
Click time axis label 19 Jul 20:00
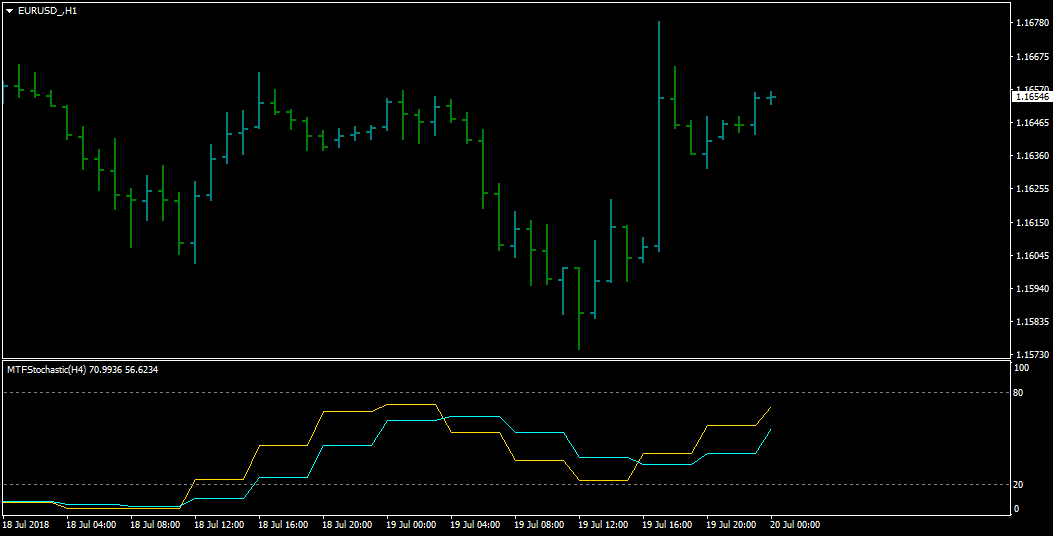click(x=731, y=525)
